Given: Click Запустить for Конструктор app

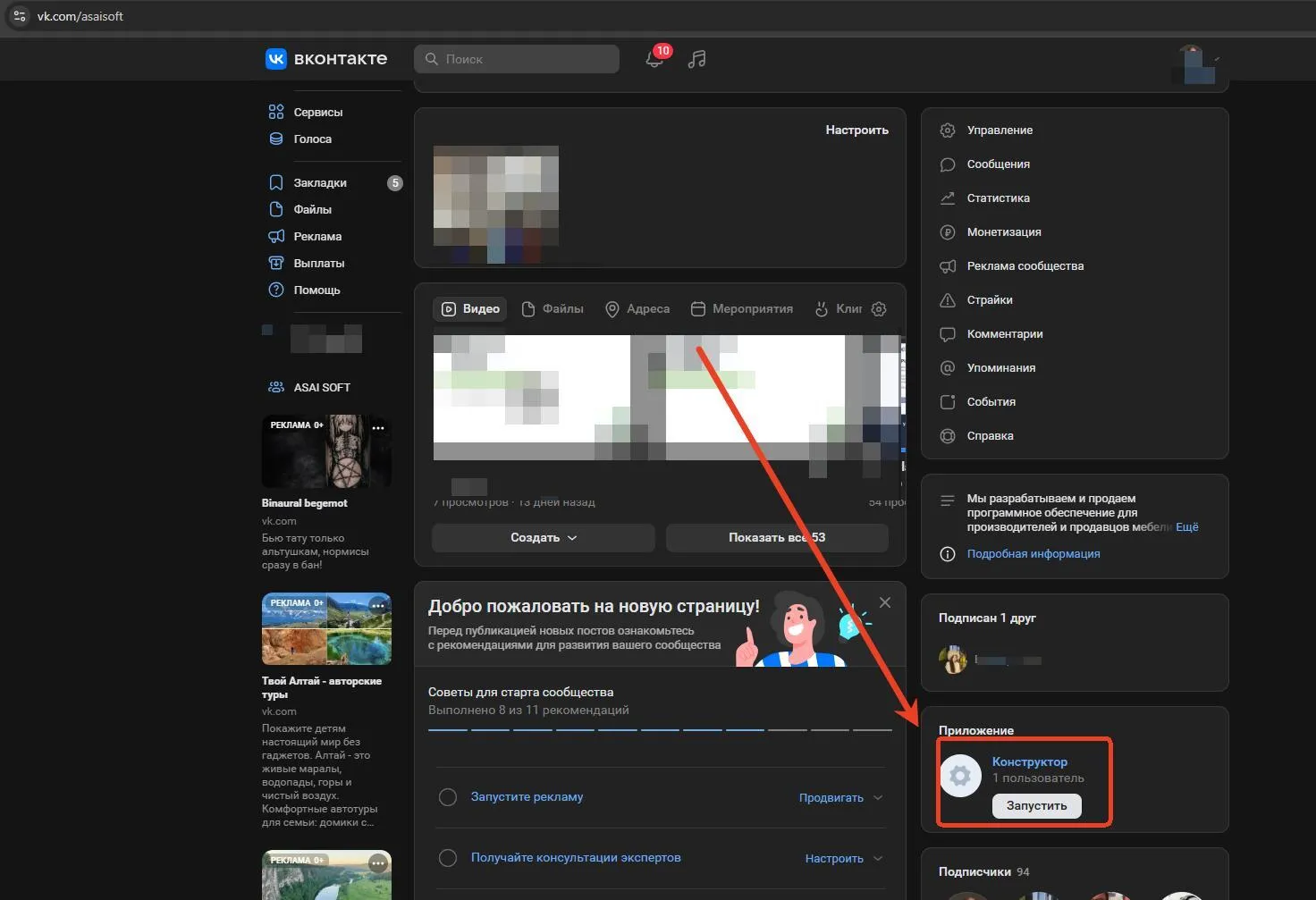Looking at the screenshot, I should click(1036, 806).
